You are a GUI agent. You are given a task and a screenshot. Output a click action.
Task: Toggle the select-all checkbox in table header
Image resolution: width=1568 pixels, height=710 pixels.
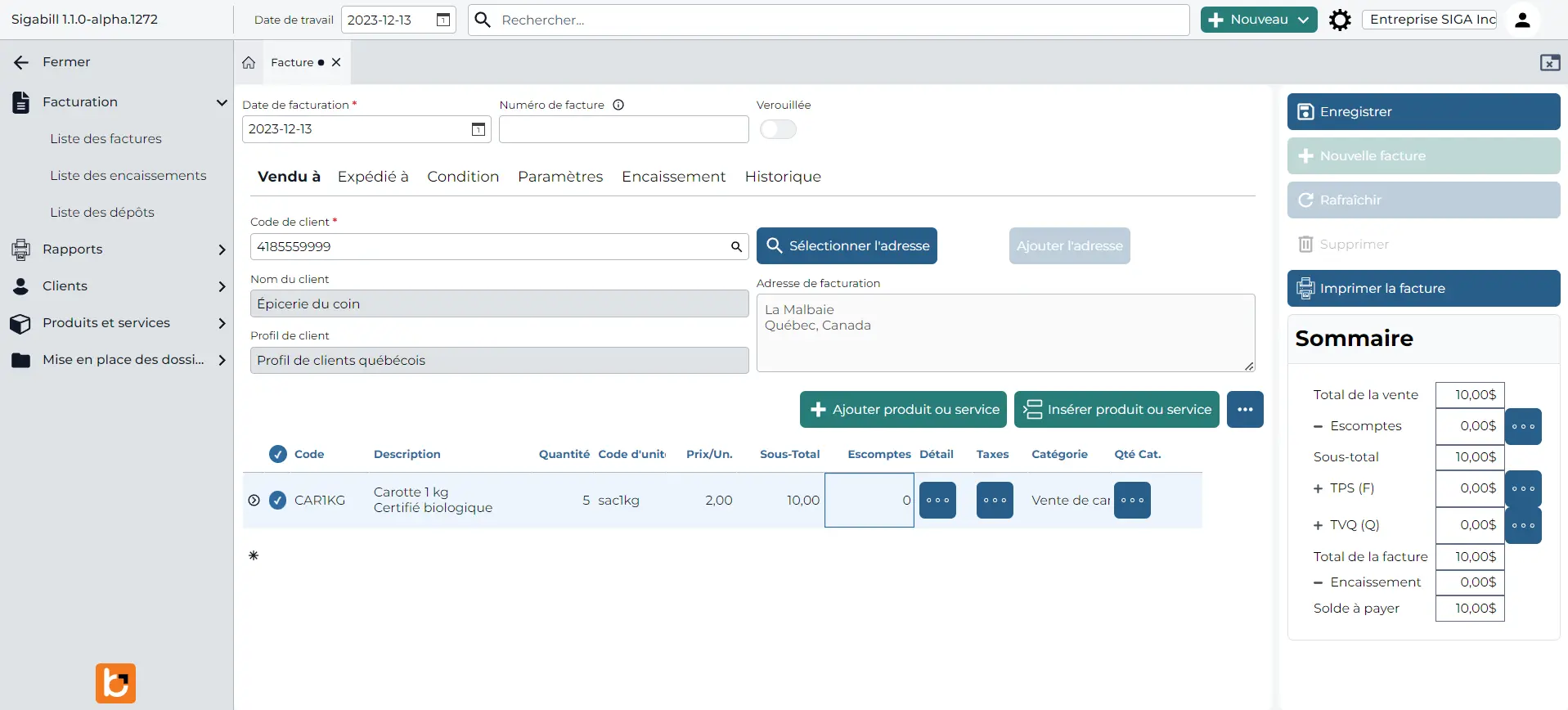click(278, 454)
